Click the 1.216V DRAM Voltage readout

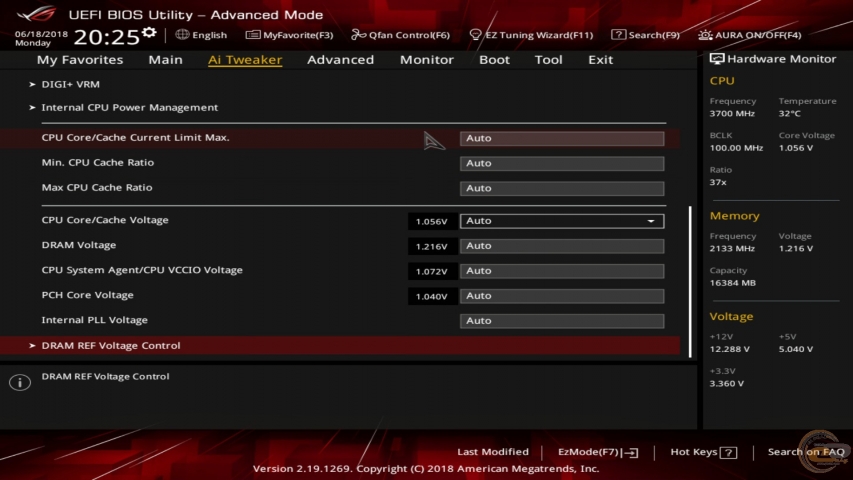(431, 247)
